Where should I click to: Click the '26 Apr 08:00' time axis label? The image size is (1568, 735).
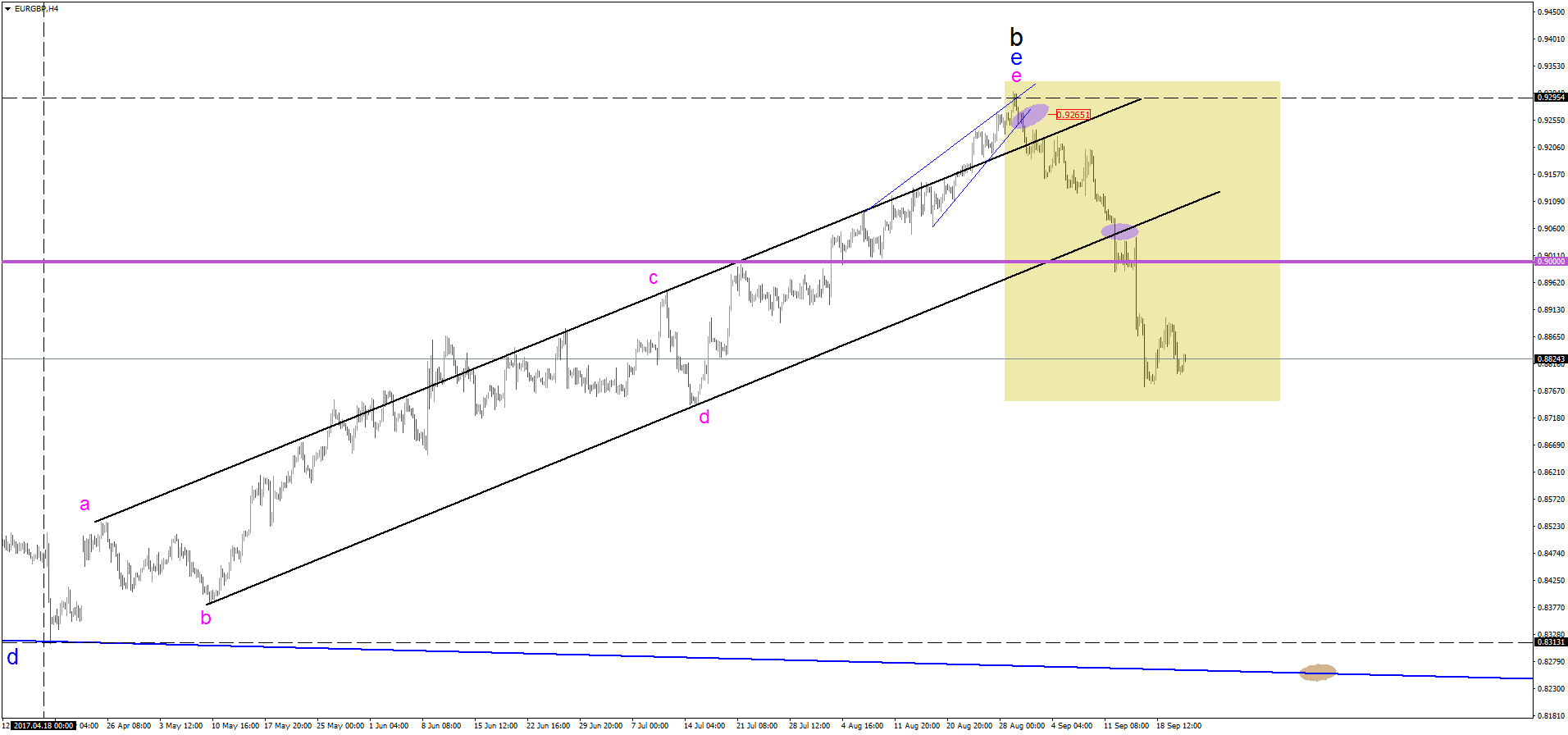(x=129, y=726)
